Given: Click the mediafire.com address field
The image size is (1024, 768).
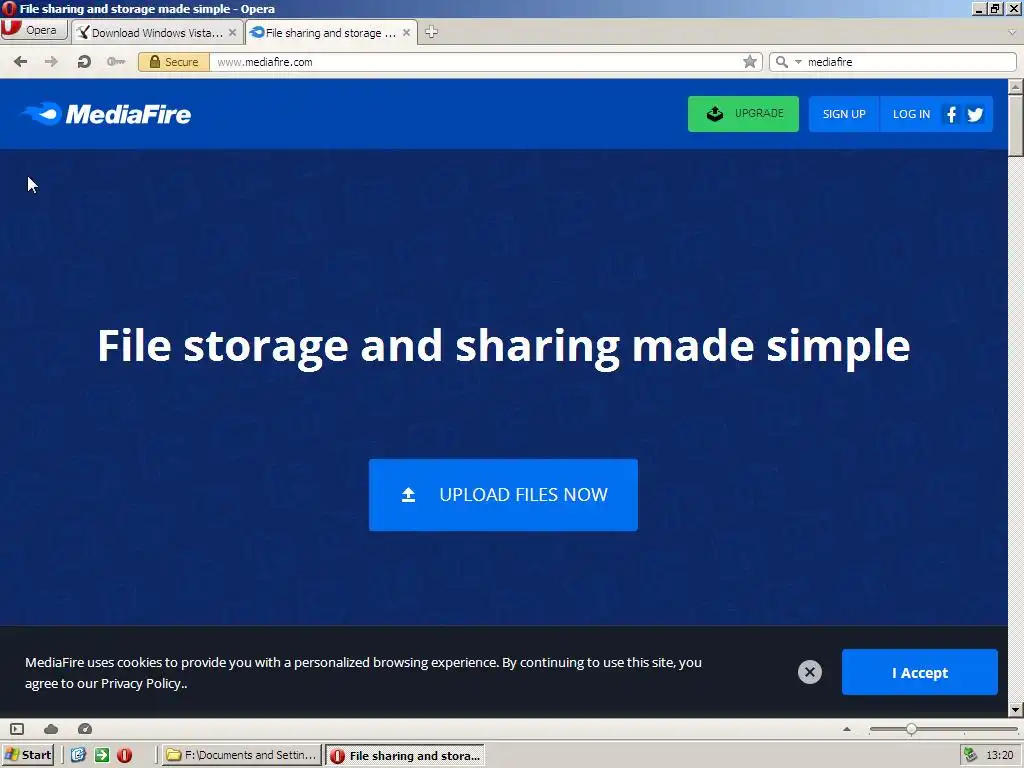Looking at the screenshot, I should 475,62.
